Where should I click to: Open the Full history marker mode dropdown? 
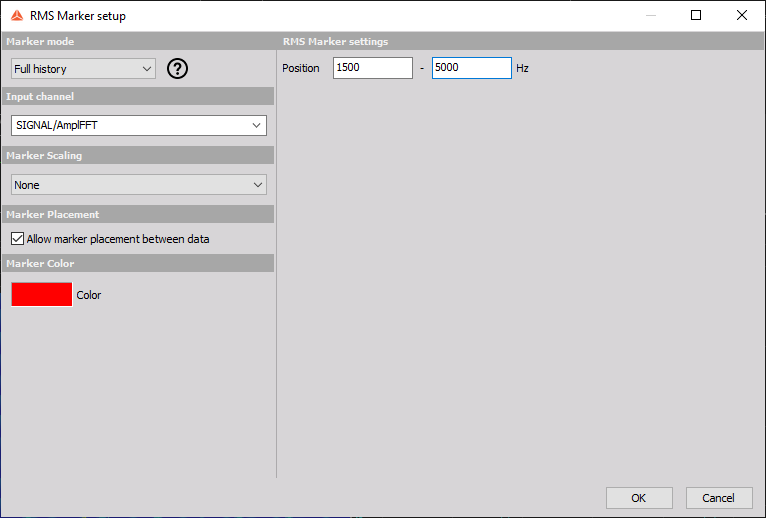tap(83, 69)
